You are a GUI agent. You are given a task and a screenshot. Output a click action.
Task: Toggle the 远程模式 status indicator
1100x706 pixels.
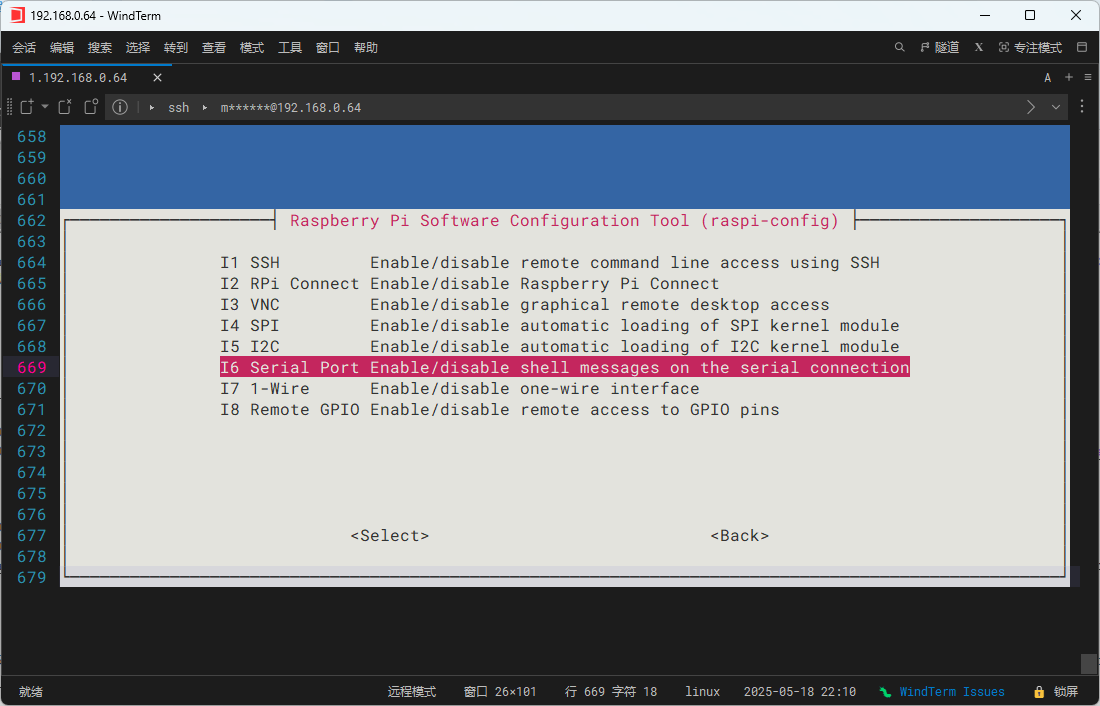point(411,691)
